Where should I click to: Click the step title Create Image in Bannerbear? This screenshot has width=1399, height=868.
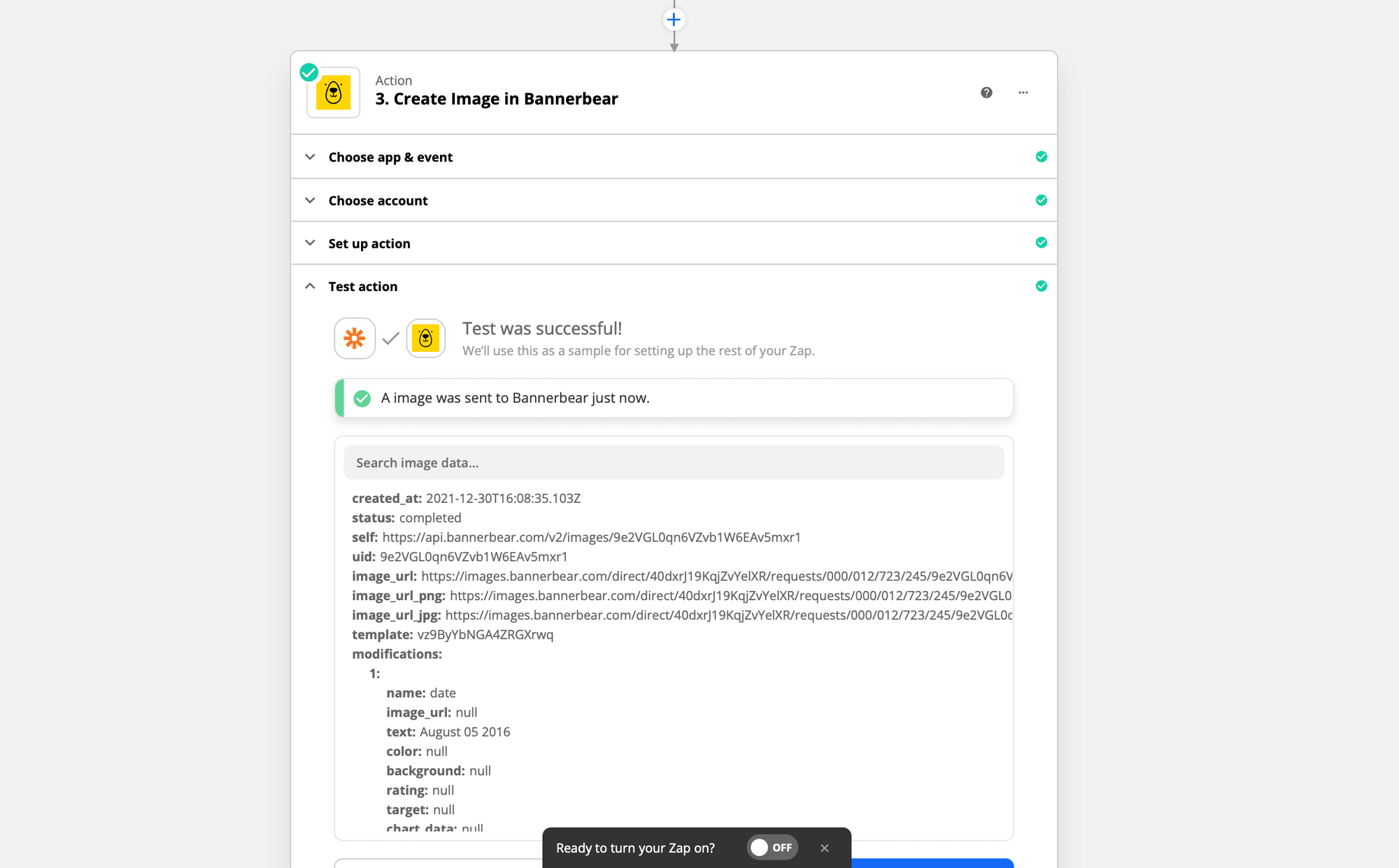(496, 99)
